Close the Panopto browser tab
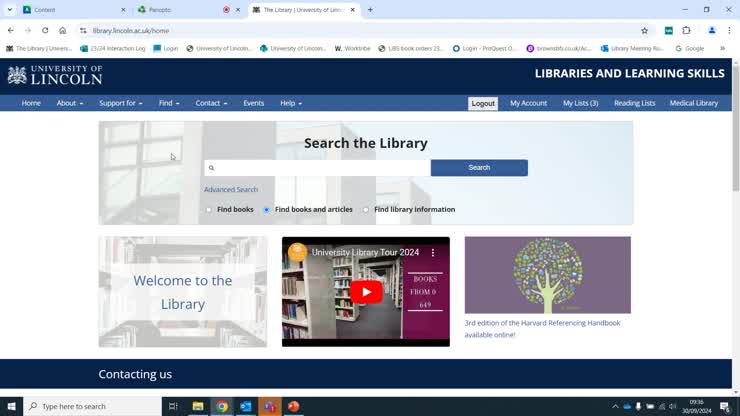Image resolution: width=740 pixels, height=416 pixels. click(x=238, y=9)
